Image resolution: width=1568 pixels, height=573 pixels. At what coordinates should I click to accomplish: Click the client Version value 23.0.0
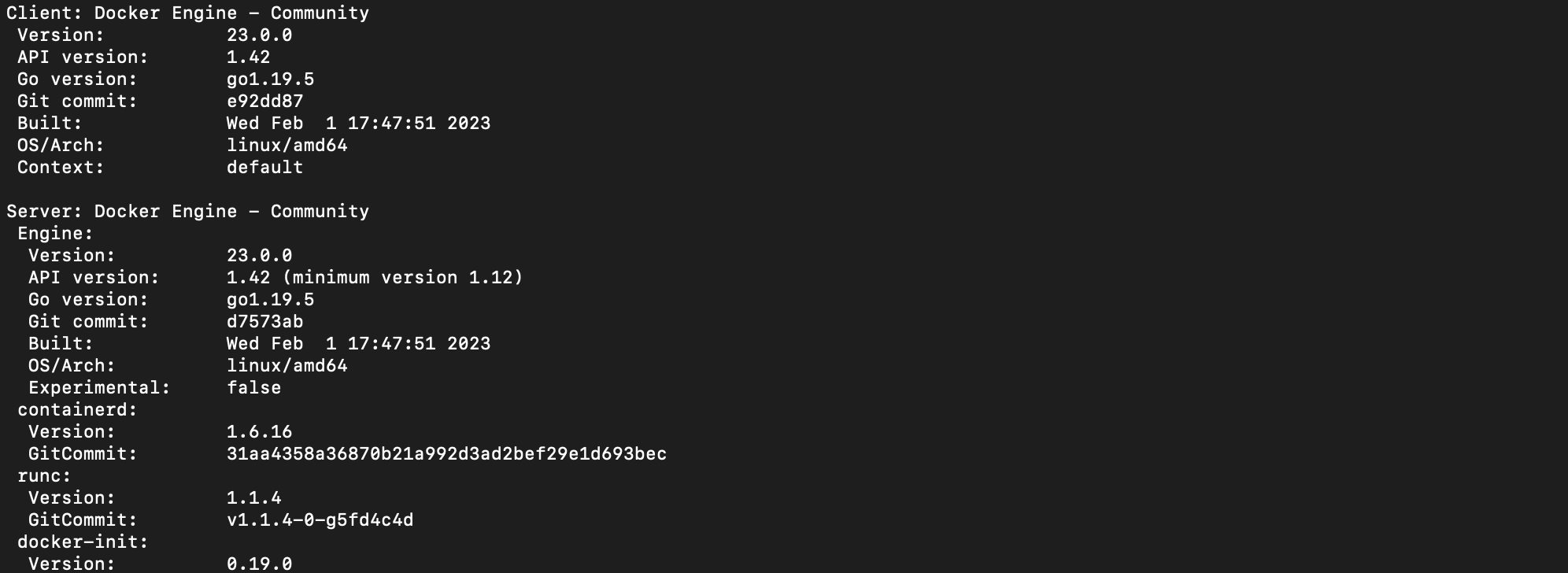pos(259,35)
